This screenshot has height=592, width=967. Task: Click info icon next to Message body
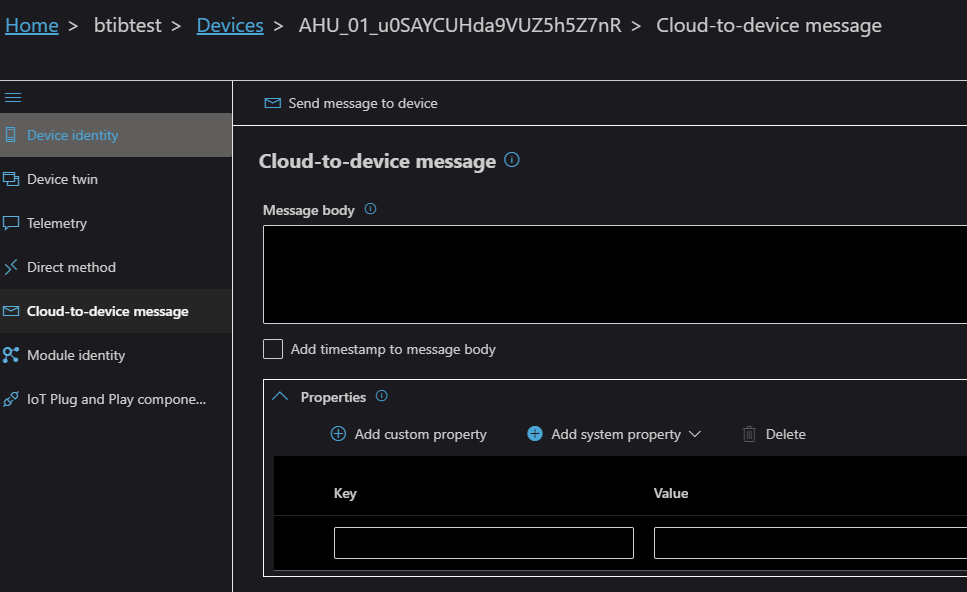pyautogui.click(x=370, y=210)
